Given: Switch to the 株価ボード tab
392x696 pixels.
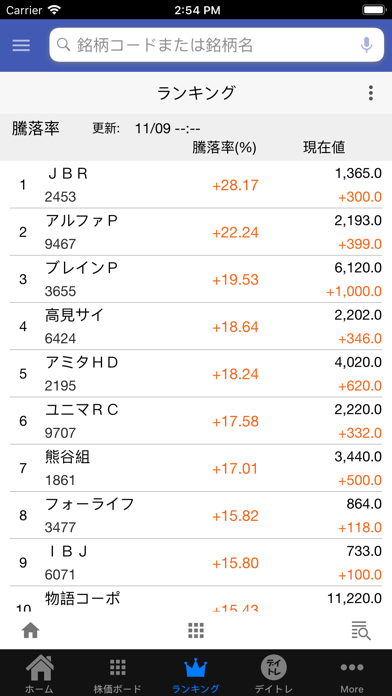Looking at the screenshot, I should pyautogui.click(x=118, y=674).
